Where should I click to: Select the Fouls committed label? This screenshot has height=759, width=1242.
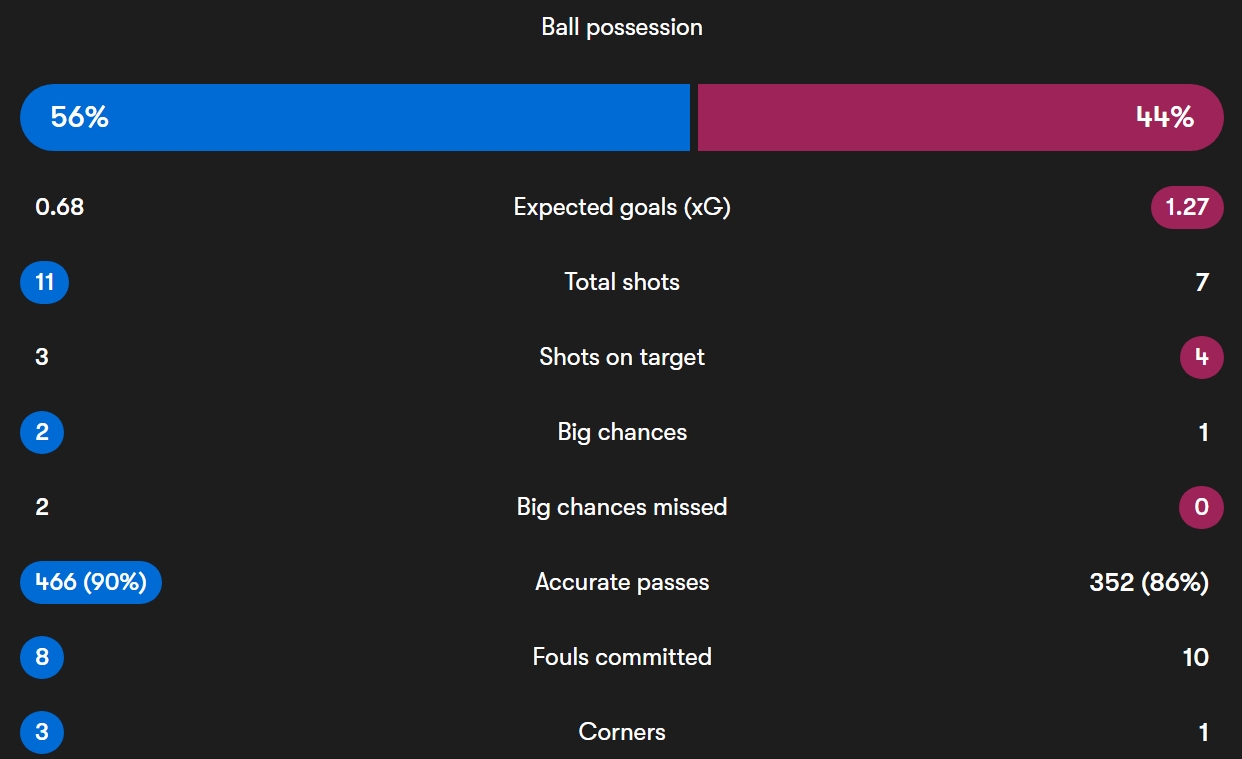click(622, 657)
